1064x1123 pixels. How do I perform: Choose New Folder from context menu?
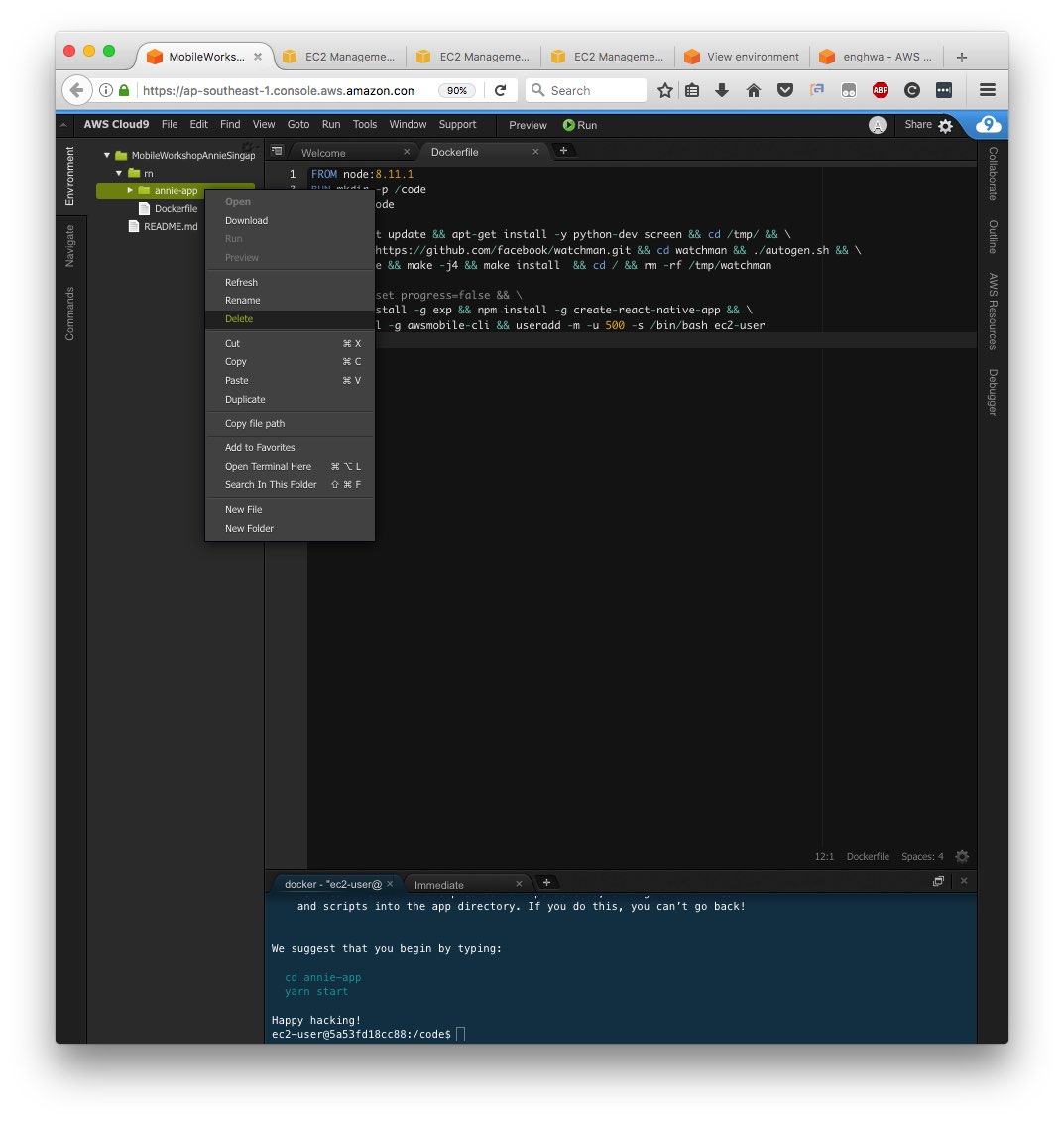290,529
